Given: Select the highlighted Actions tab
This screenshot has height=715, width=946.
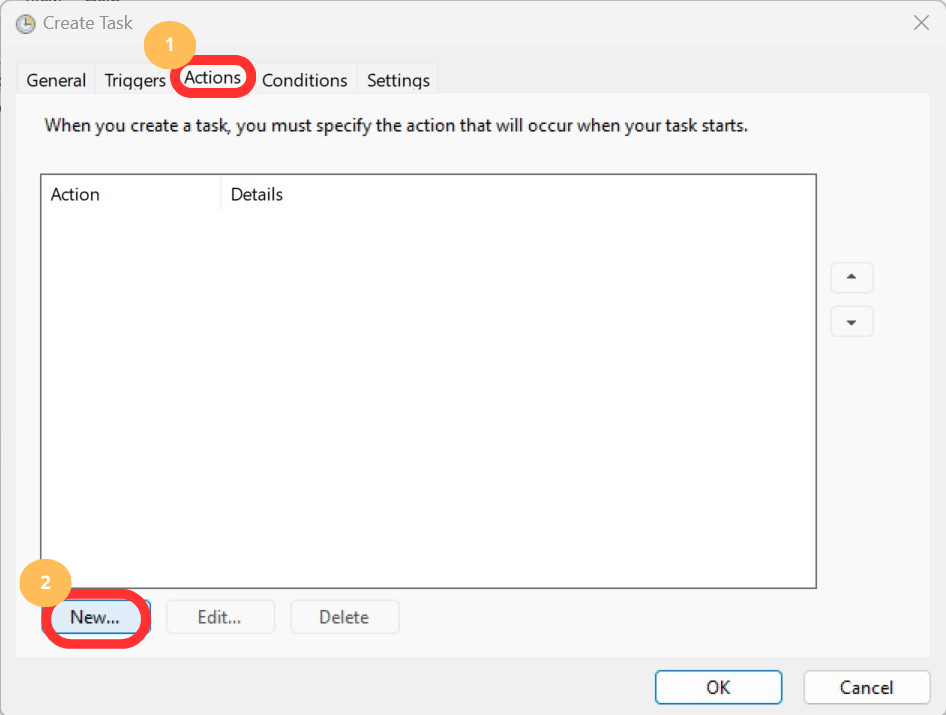Looking at the screenshot, I should (x=212, y=78).
